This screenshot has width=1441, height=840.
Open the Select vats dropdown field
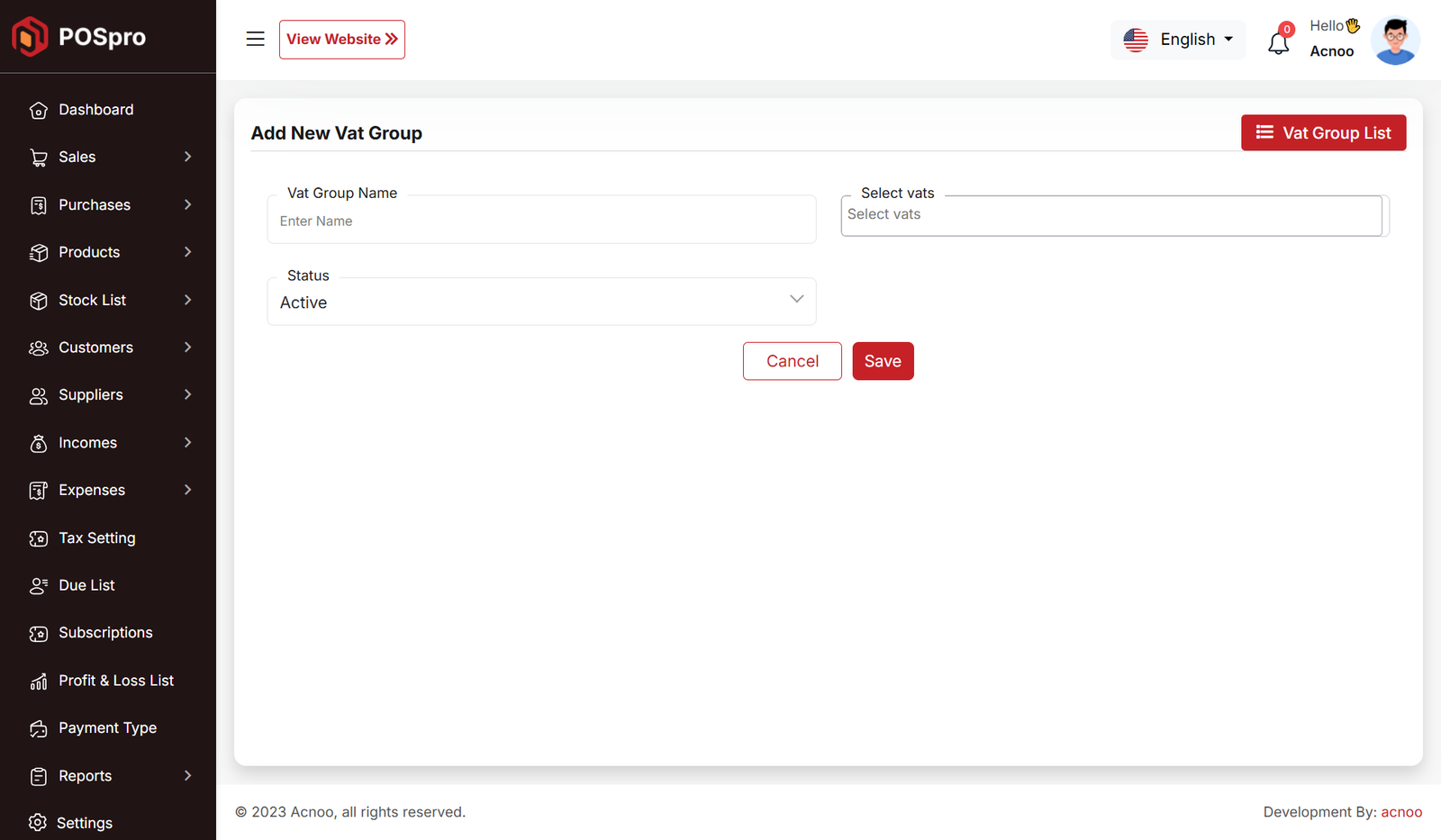click(1111, 216)
